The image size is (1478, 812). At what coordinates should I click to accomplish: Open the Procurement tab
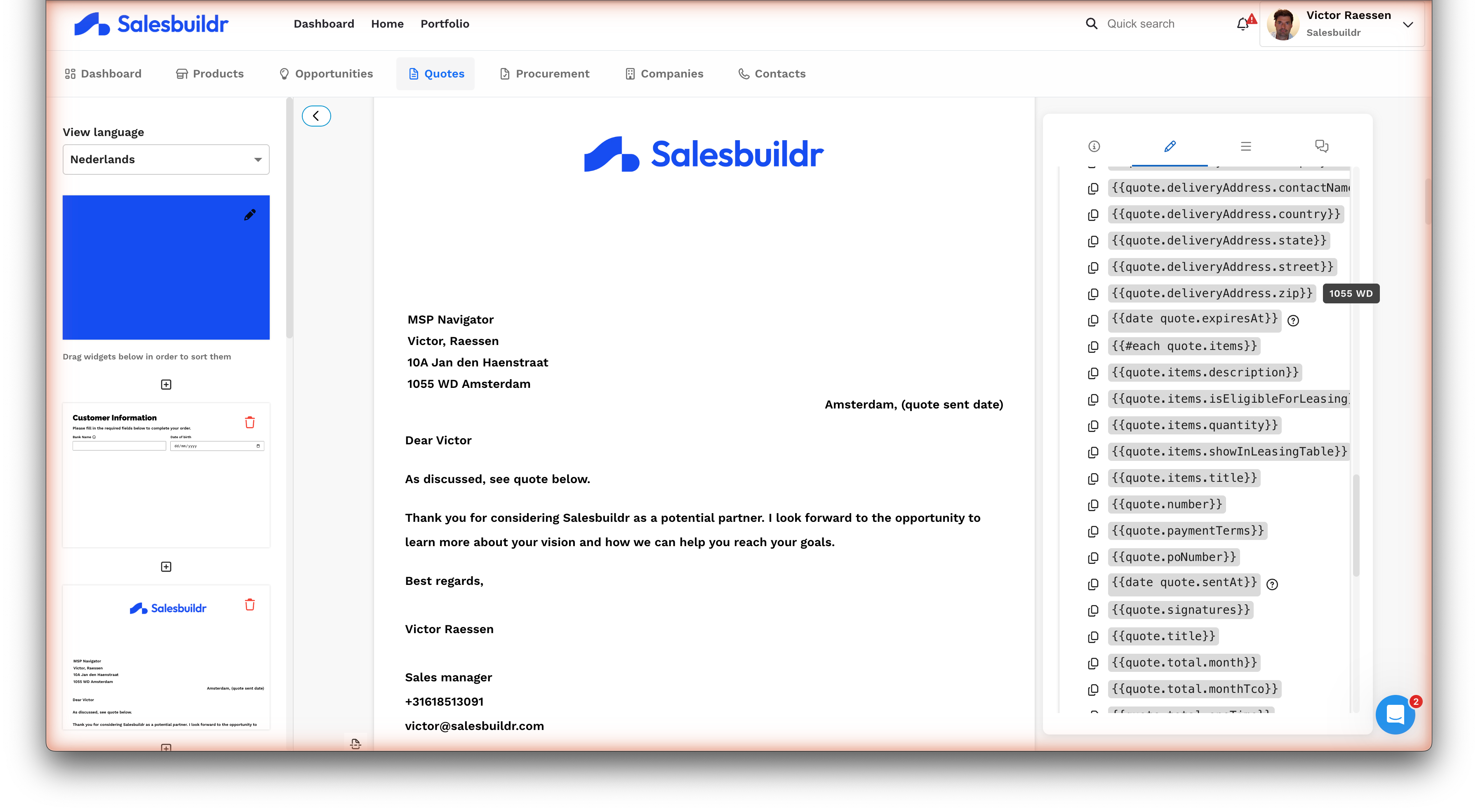544,73
